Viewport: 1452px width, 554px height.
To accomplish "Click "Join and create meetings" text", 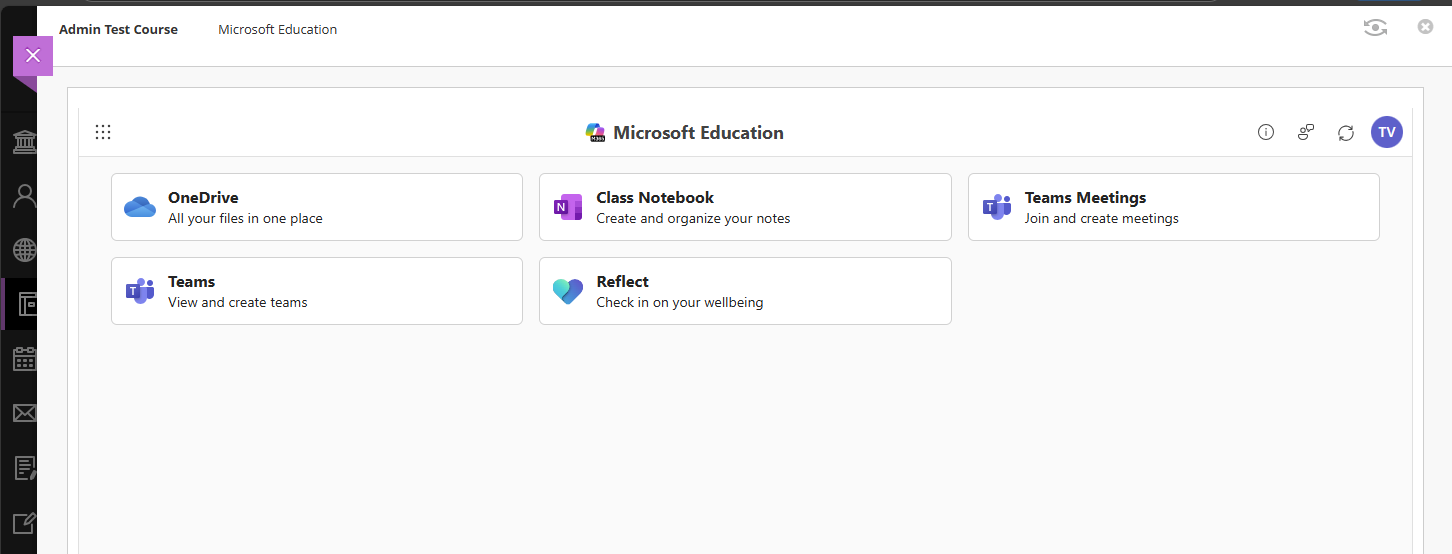I will pos(1102,218).
